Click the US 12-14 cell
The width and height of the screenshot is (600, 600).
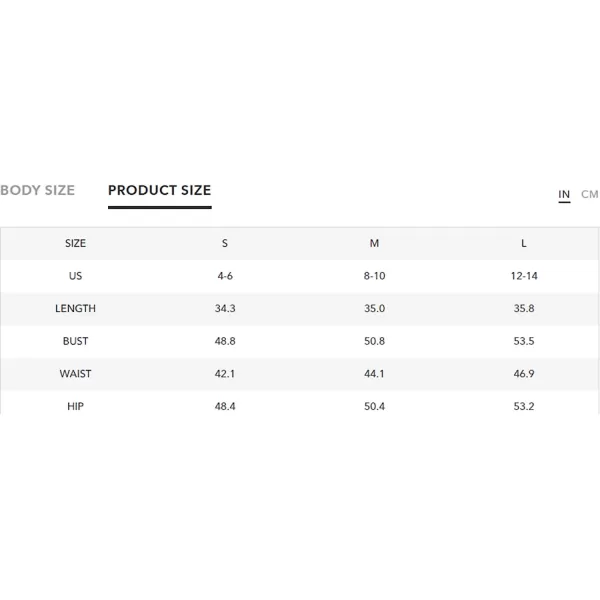(524, 276)
